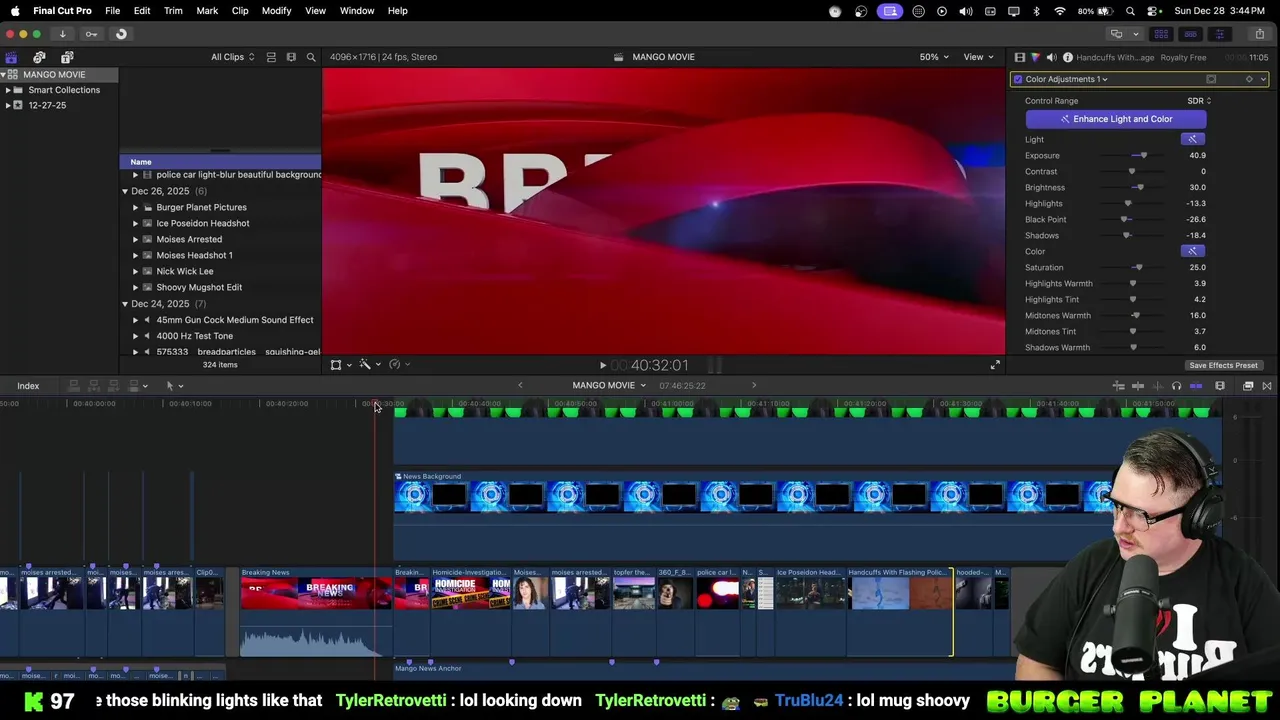Toggle the browser show/hide button

[1162, 34]
